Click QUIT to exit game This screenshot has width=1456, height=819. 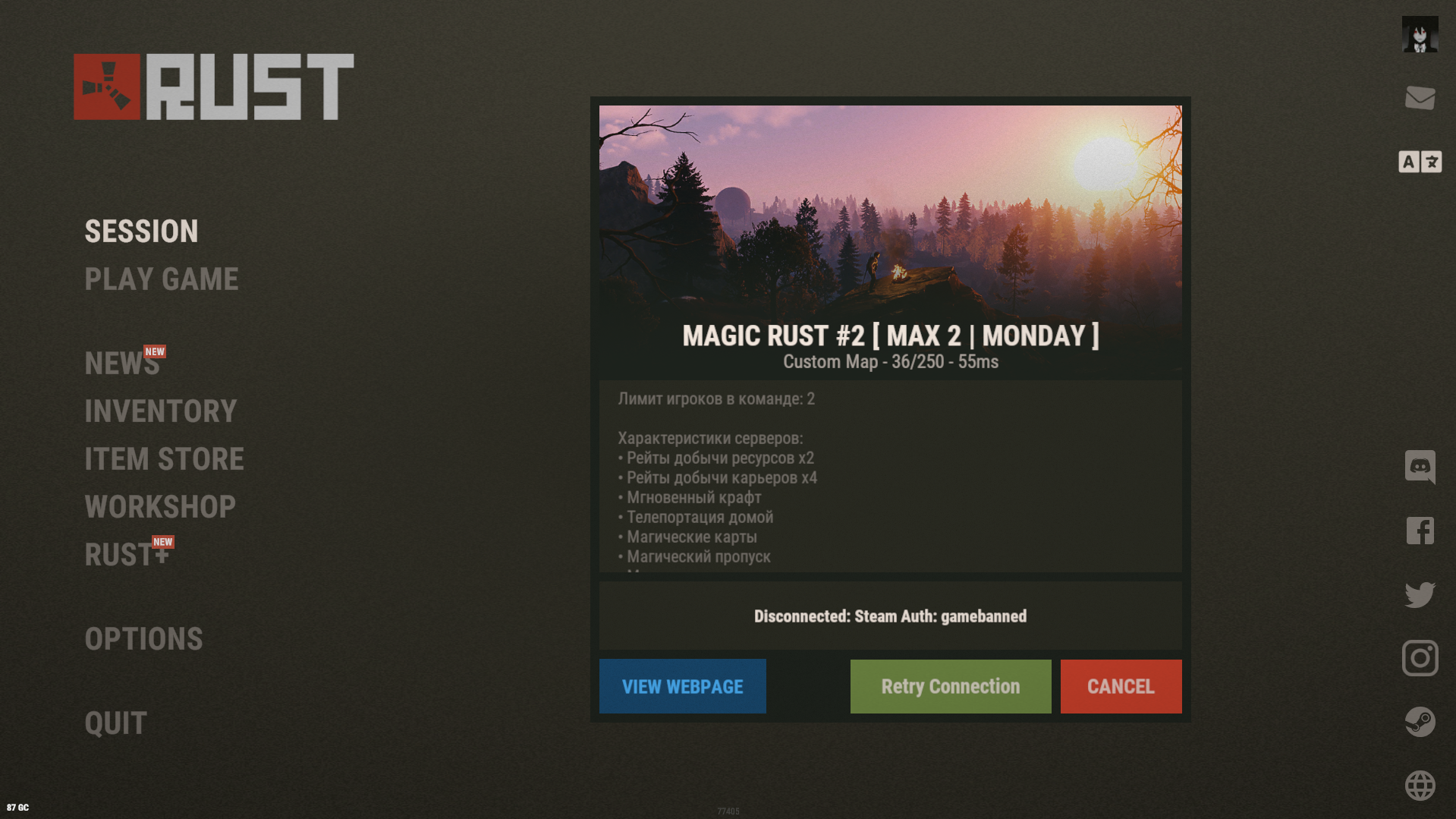tap(116, 723)
